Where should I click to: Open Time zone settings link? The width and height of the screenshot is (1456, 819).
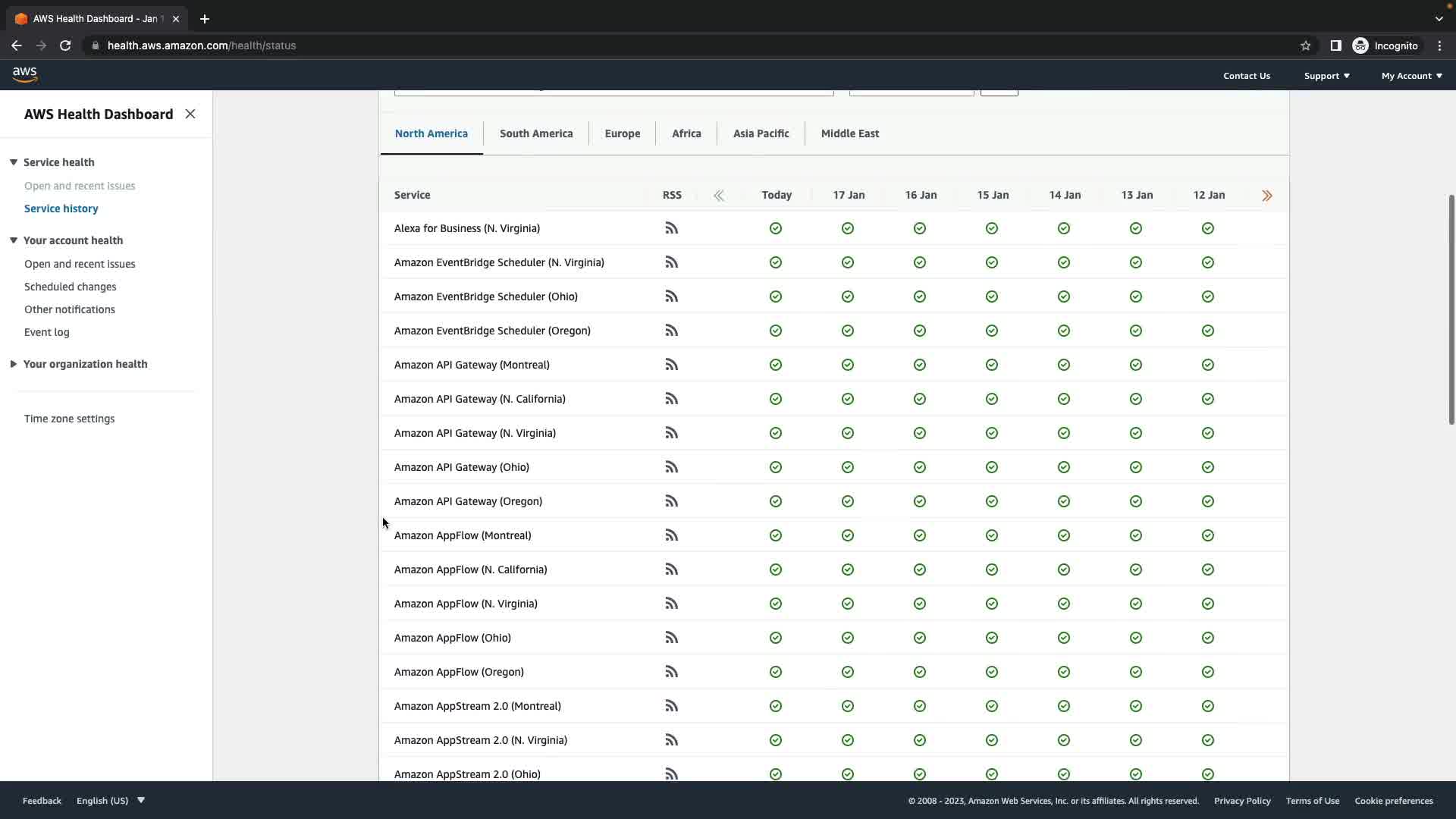tap(69, 419)
